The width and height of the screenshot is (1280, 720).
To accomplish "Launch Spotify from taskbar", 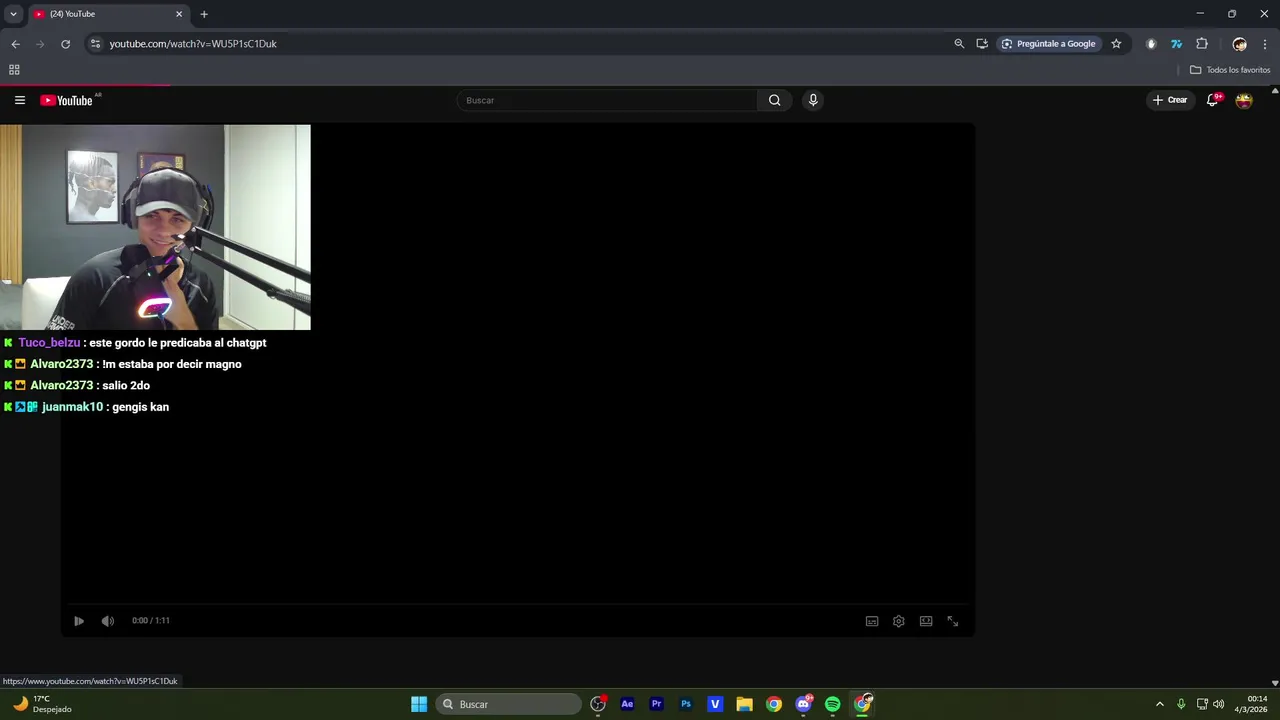I will (833, 704).
